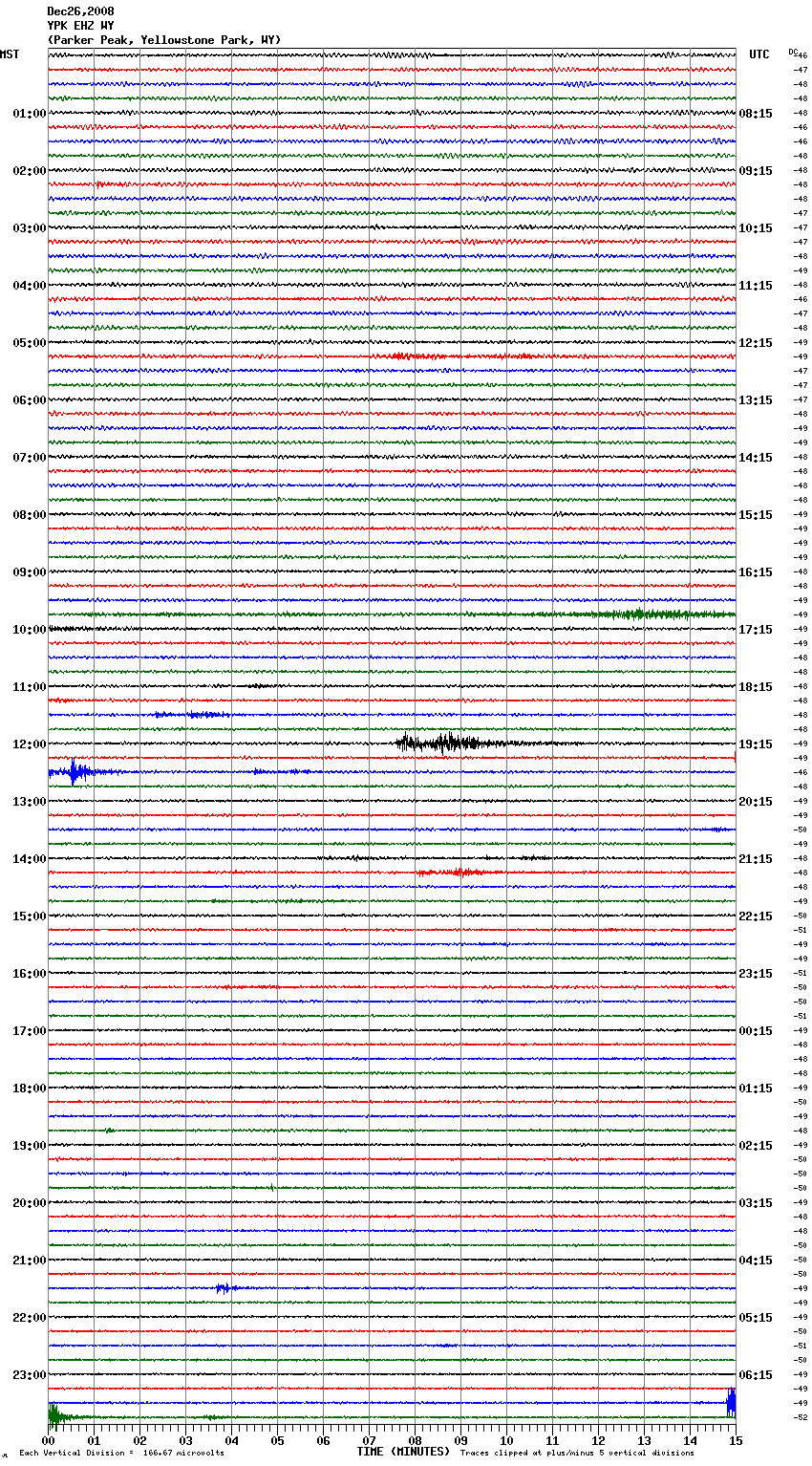The height and width of the screenshot is (1466, 812).
Task: Select the 12 minute axis tick label
Action: coord(598,1440)
